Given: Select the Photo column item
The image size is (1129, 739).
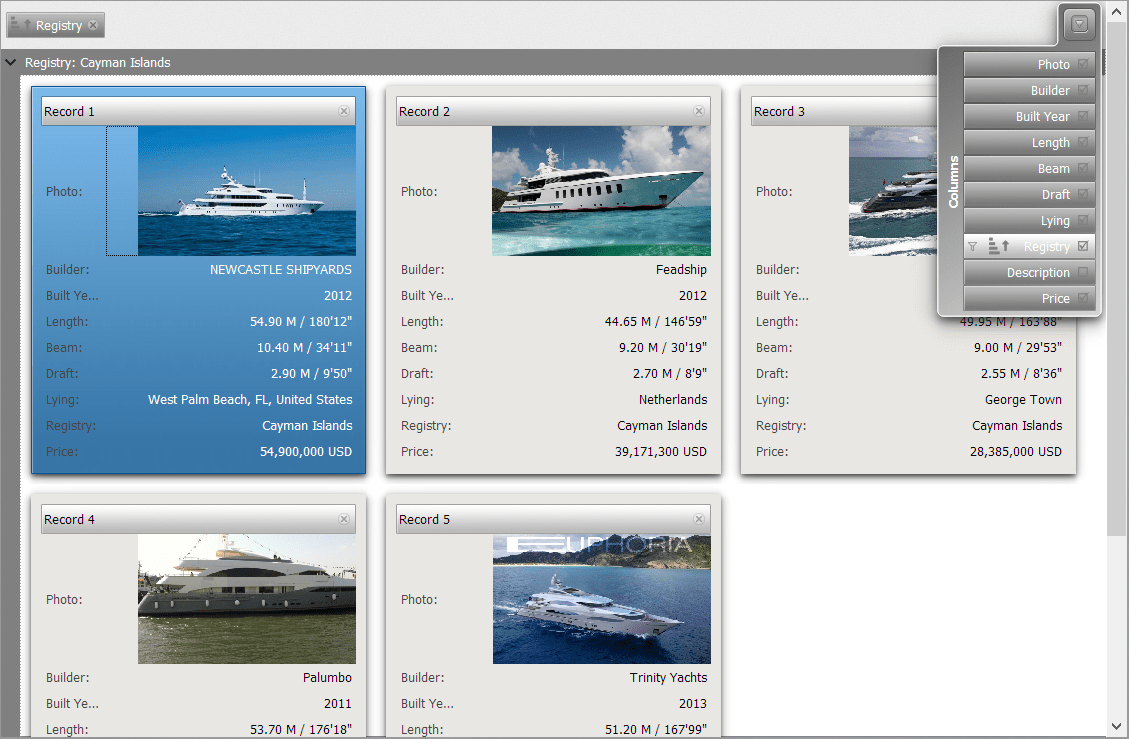Looking at the screenshot, I should [x=1029, y=64].
